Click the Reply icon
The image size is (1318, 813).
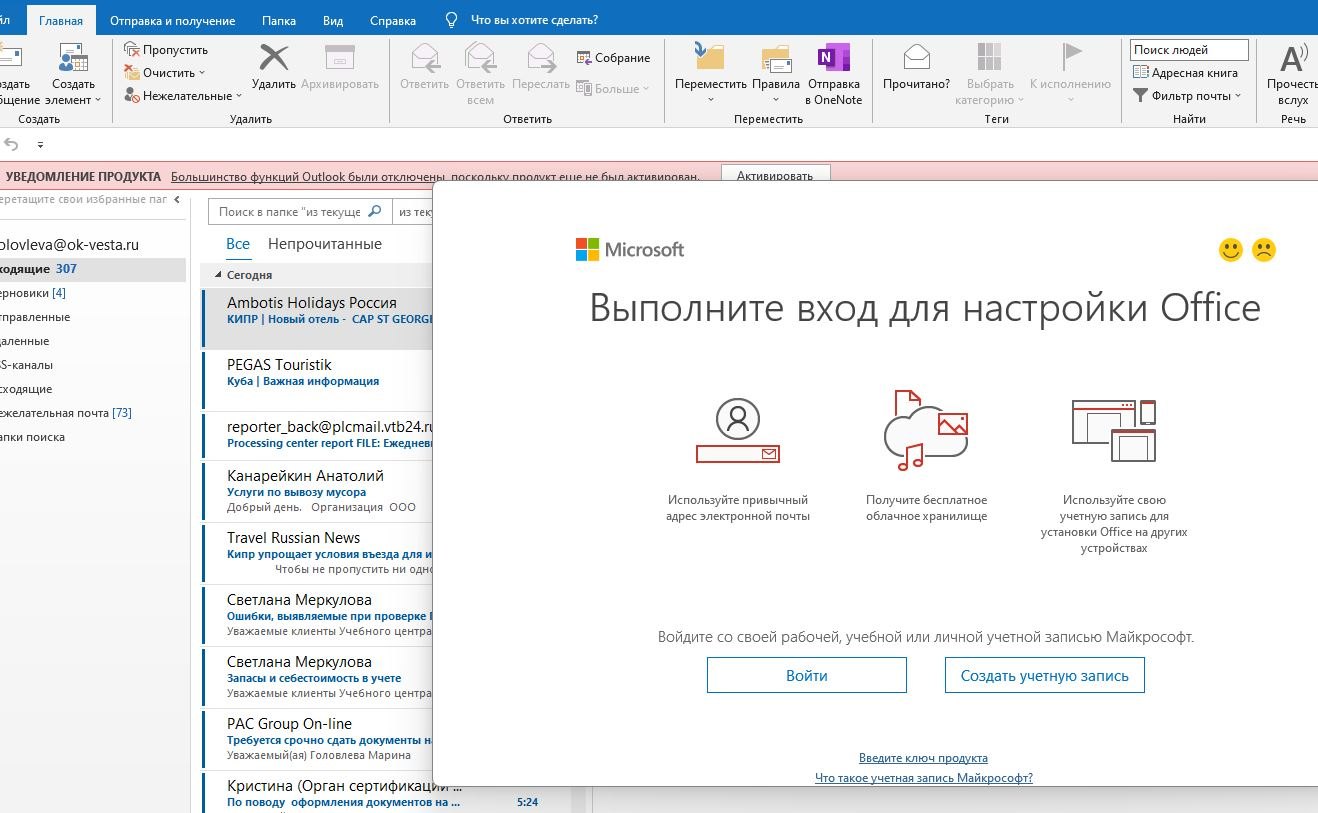coord(425,58)
